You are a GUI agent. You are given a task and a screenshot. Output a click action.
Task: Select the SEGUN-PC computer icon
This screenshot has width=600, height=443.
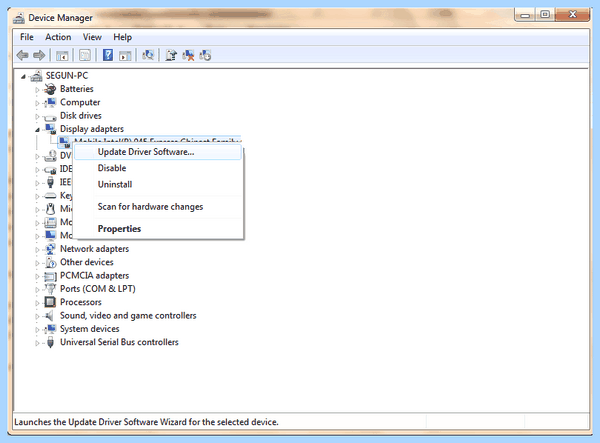tap(36, 76)
